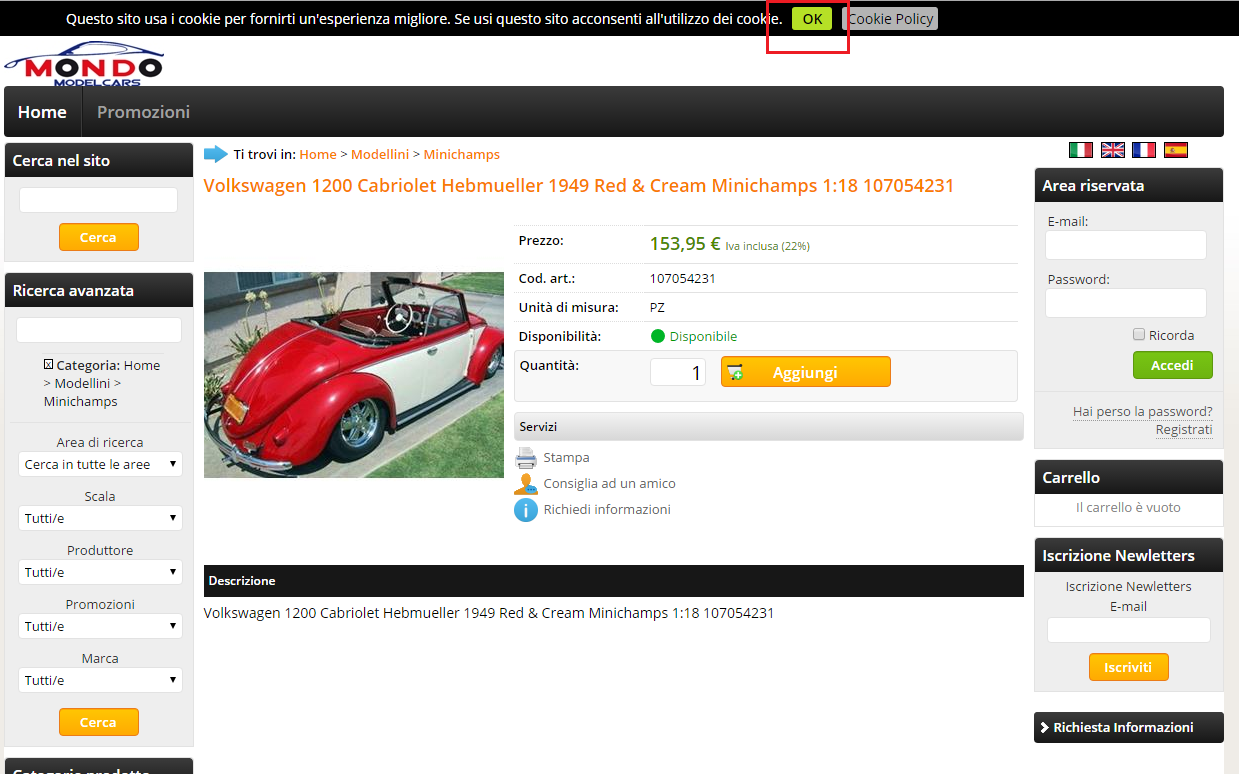
Task: Expand the Richiesta Informazioni panel
Action: coord(1128,727)
